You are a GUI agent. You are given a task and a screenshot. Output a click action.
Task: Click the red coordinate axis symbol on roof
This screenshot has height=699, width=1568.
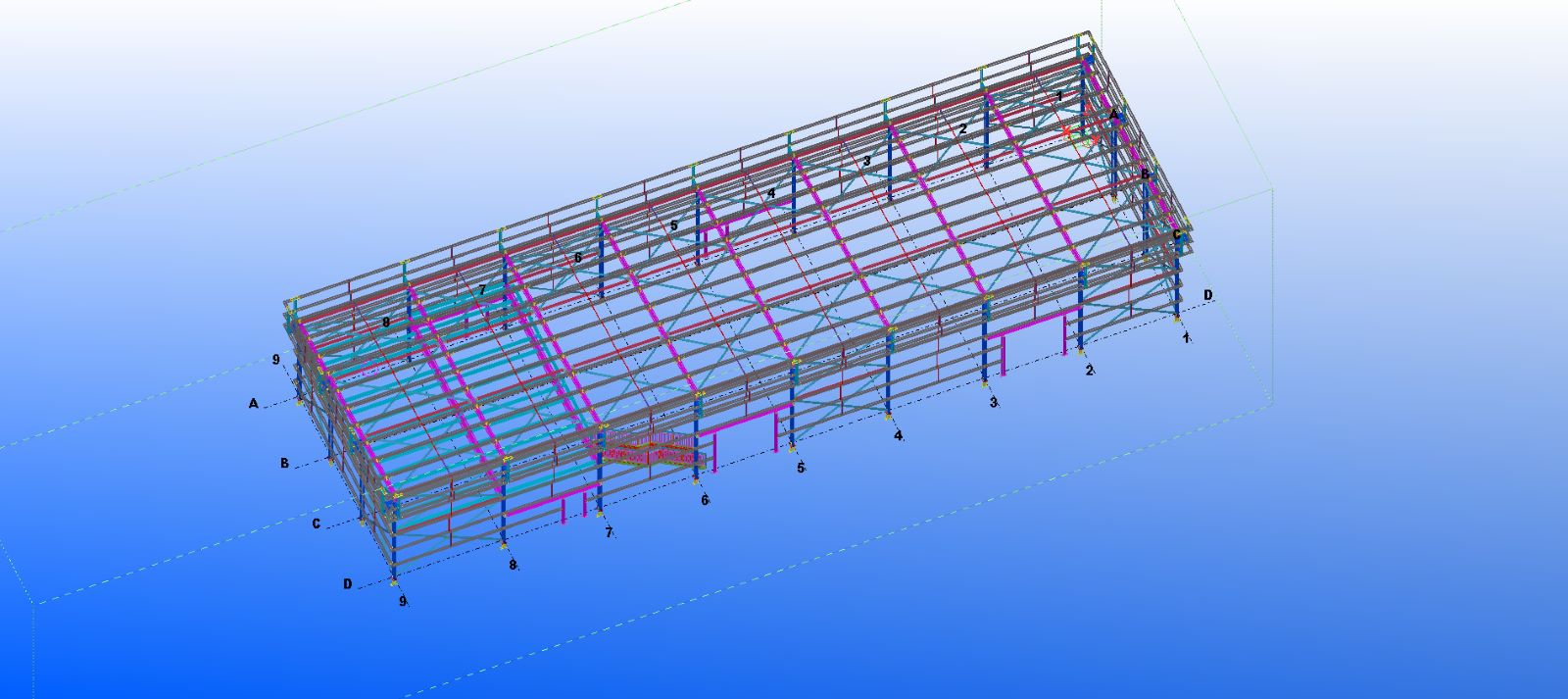tap(1067, 130)
